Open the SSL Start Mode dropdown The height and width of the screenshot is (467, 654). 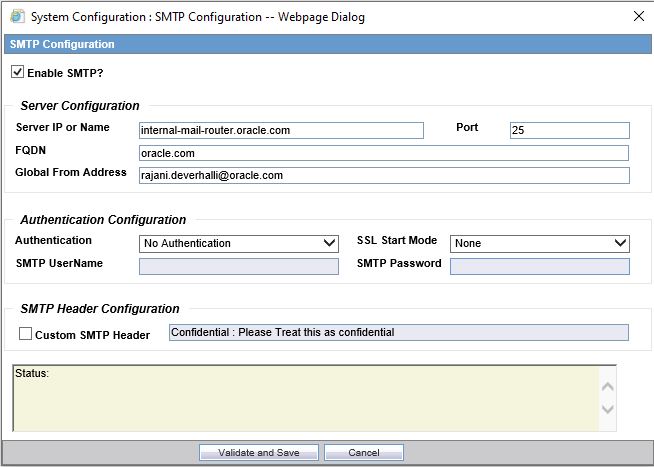point(540,244)
